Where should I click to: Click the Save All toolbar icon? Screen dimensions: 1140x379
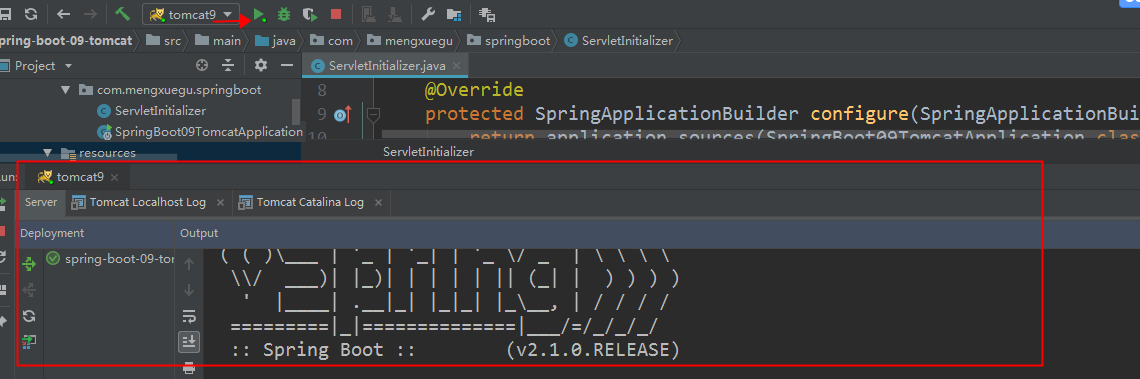[x=5, y=14]
